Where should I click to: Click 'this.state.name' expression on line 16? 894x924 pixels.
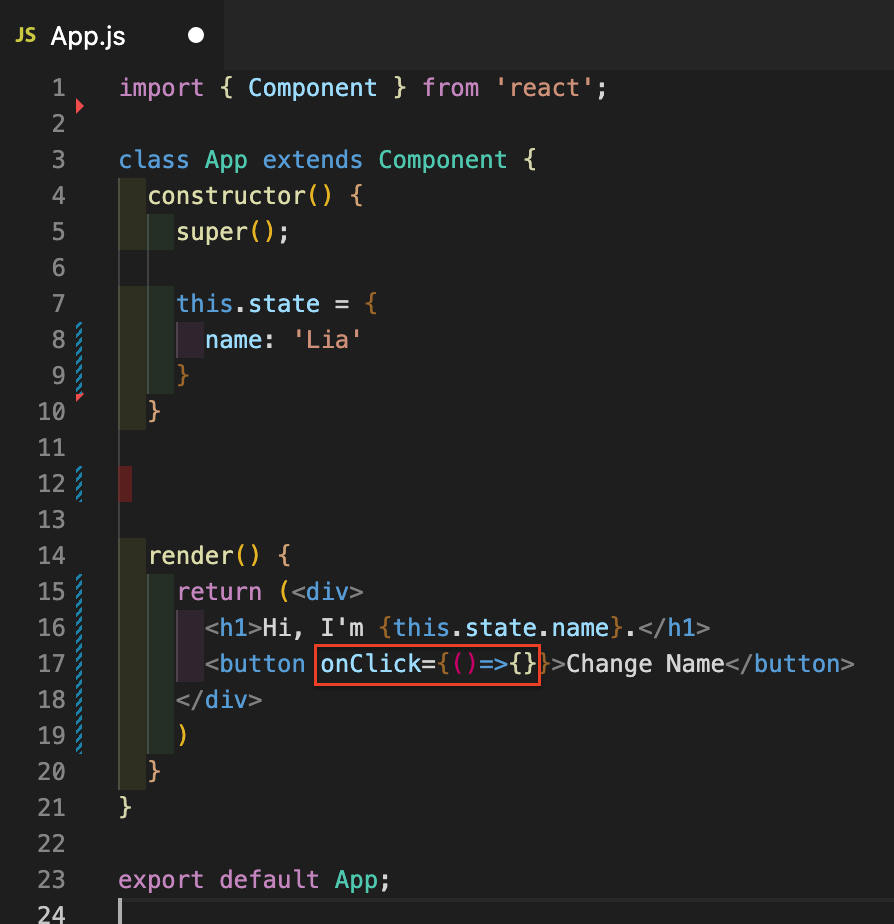click(501, 628)
